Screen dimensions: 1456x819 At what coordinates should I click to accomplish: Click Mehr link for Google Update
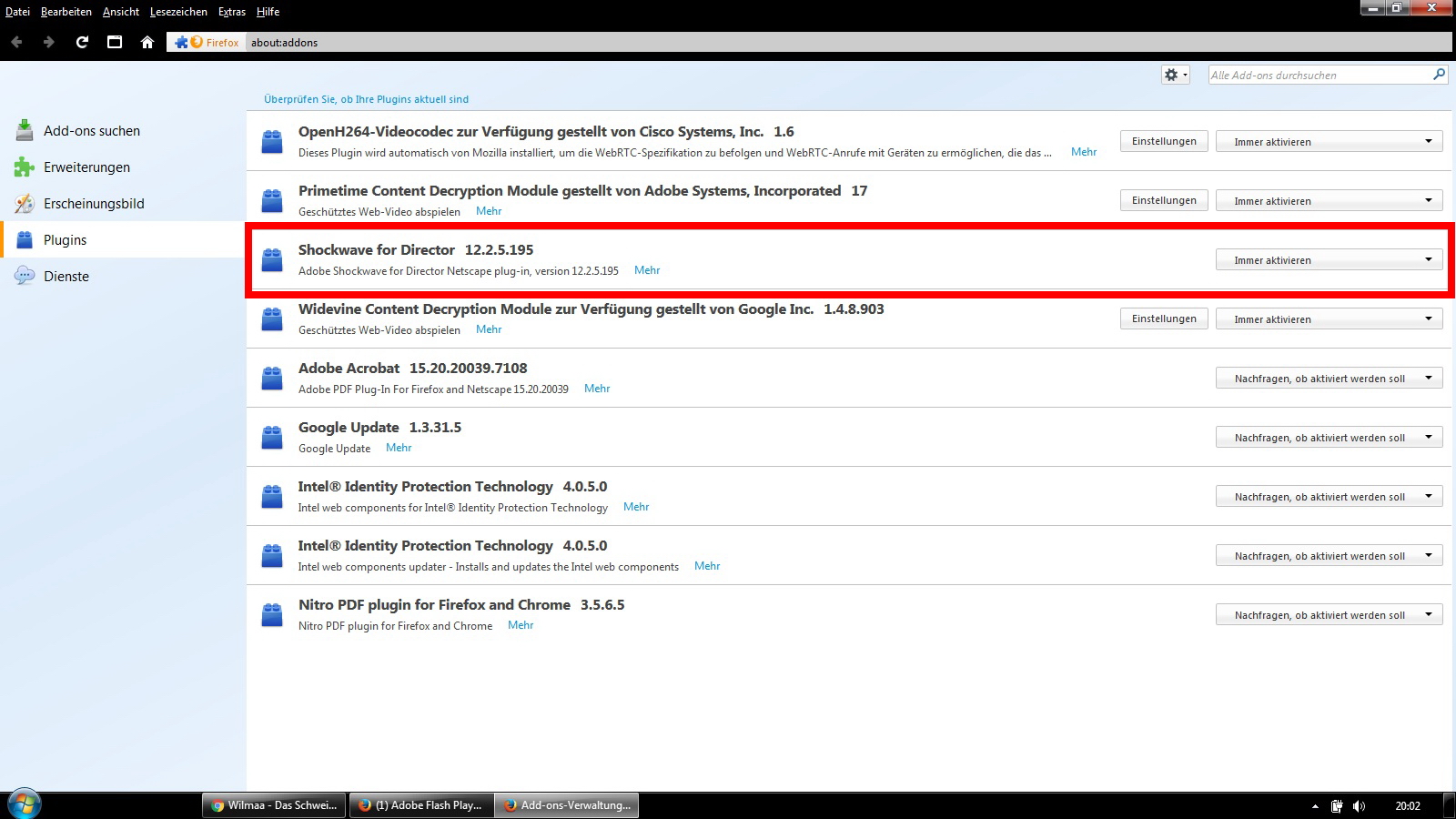pos(399,448)
